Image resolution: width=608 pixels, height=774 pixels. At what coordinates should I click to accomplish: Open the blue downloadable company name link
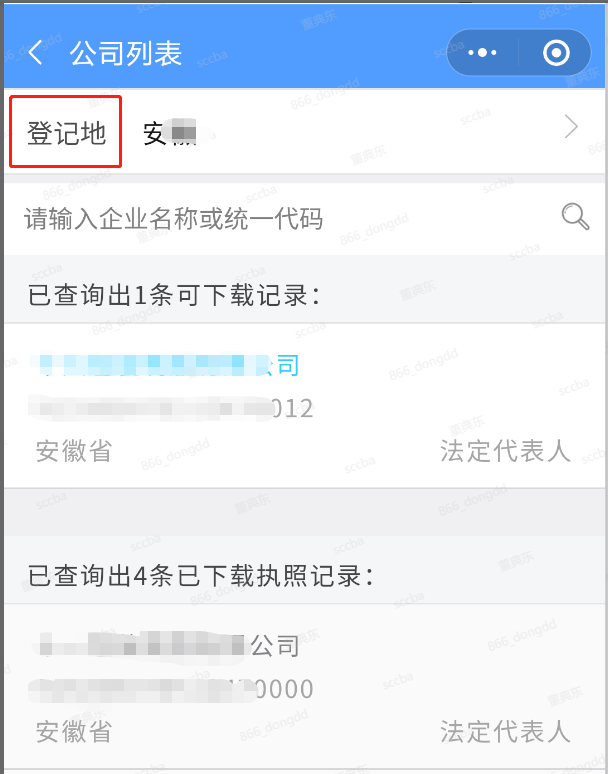pyautogui.click(x=164, y=366)
